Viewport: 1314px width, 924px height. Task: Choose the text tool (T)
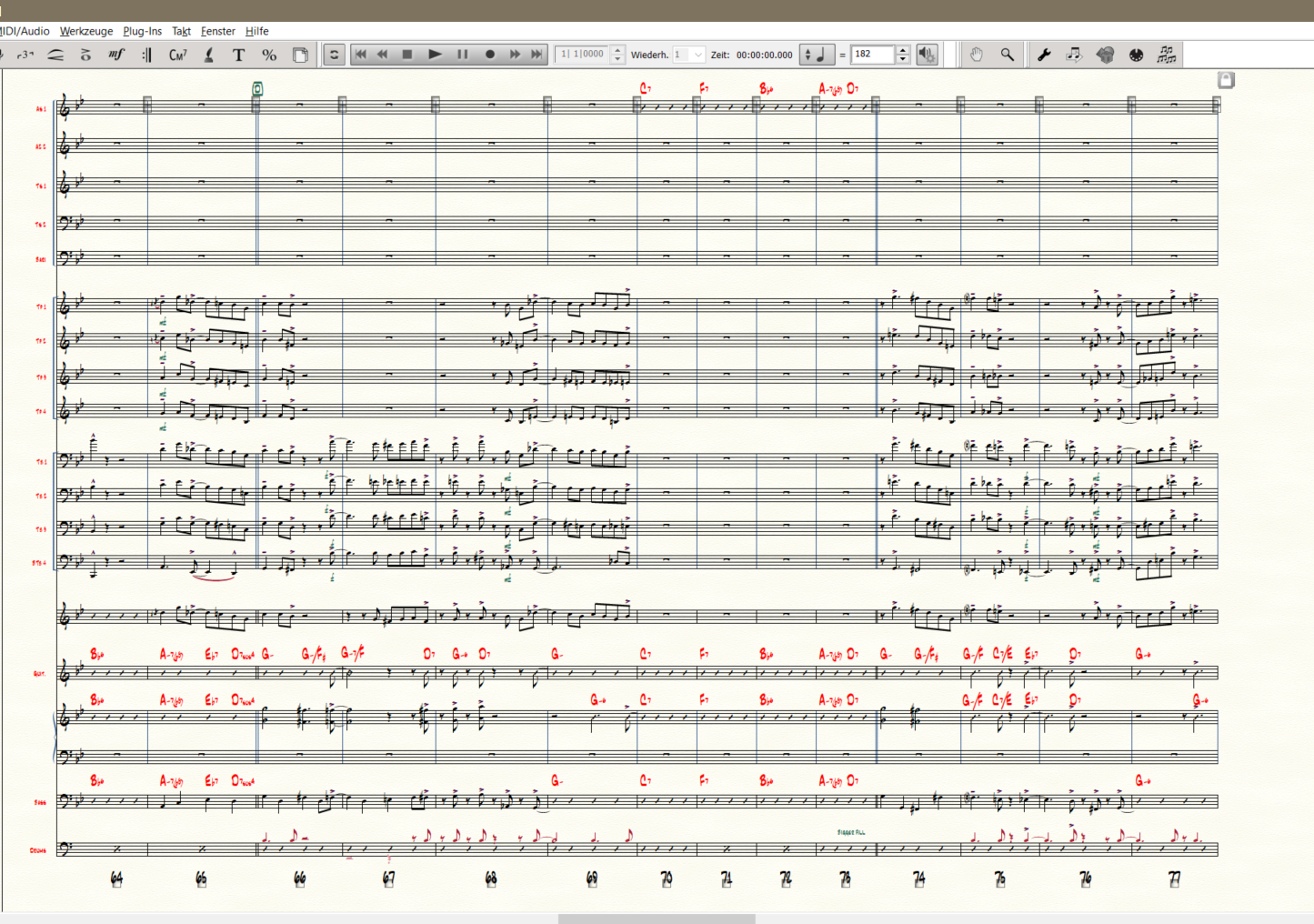[238, 55]
